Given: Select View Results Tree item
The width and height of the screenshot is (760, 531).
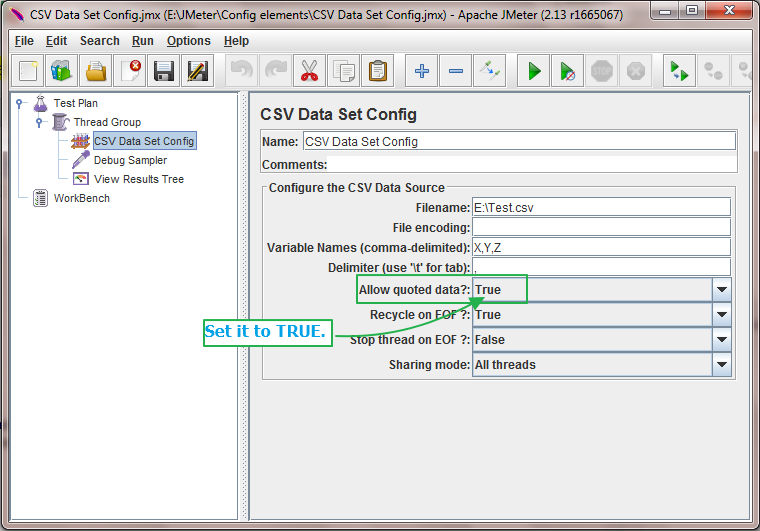Looking at the screenshot, I should click(x=139, y=179).
